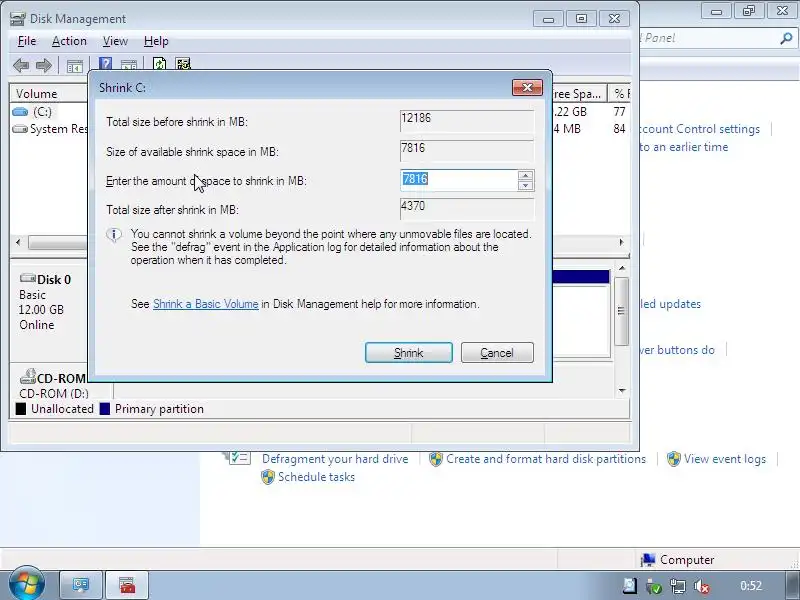The image size is (800, 600).
Task: Click the Disk 0 disk icon
Action: click(x=28, y=279)
